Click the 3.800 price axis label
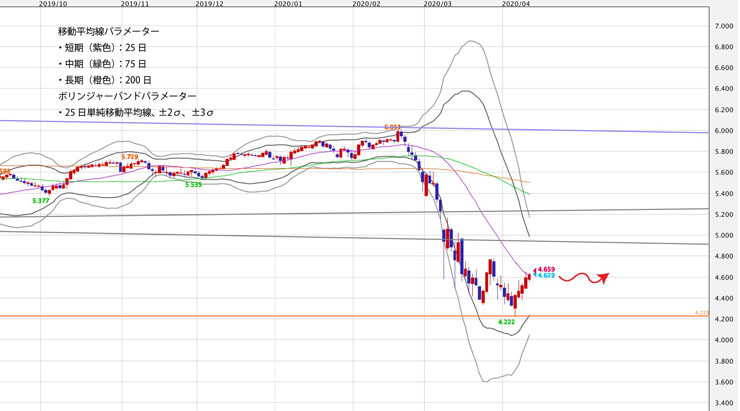 pyautogui.click(x=724, y=361)
